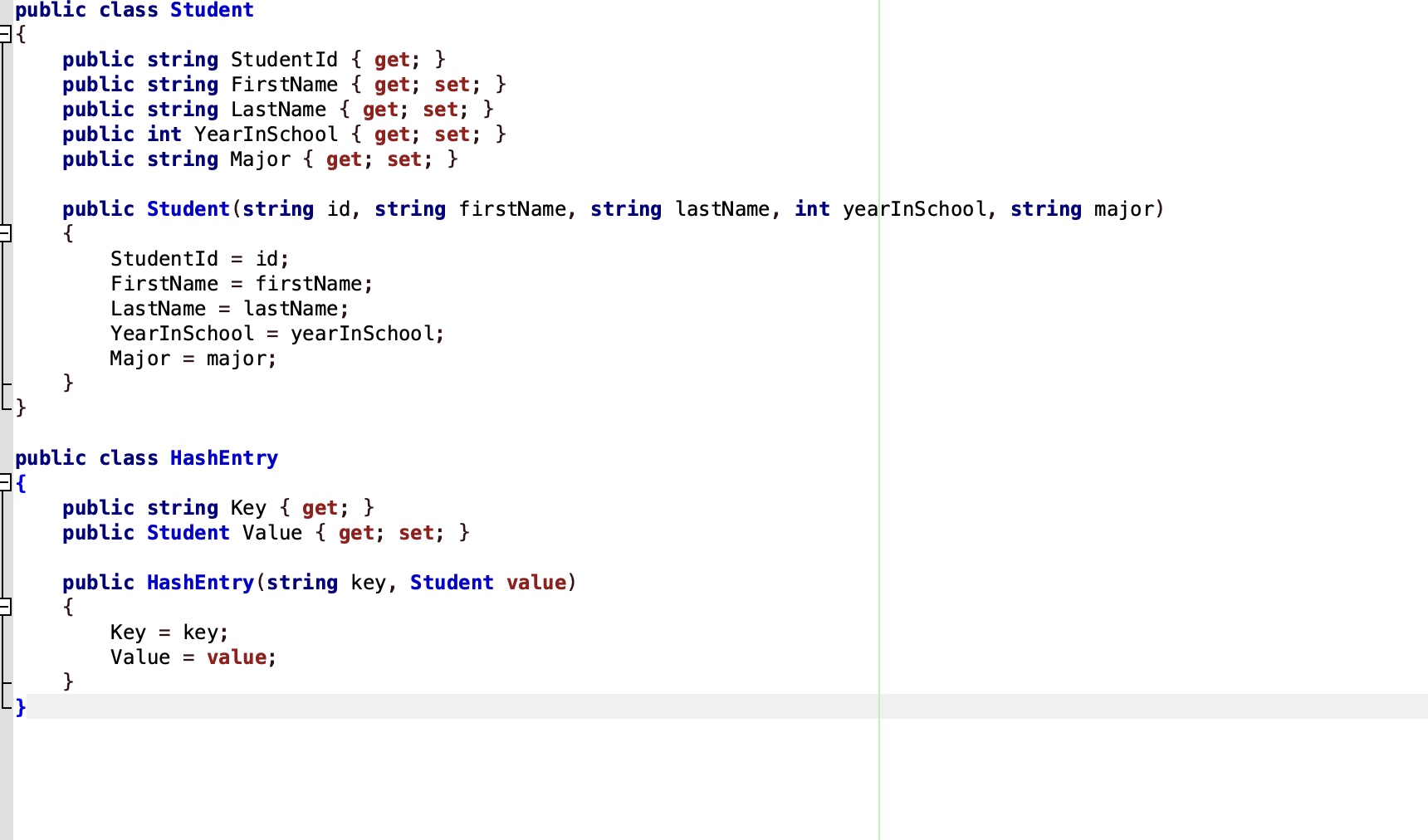Collapse the Student constructor body fold region

(5, 234)
